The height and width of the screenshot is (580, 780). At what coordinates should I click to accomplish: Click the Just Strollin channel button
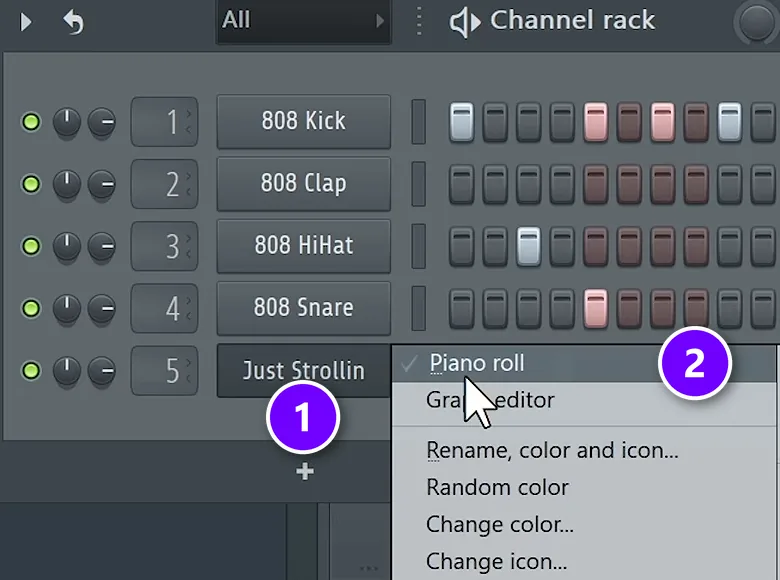[x=303, y=371]
